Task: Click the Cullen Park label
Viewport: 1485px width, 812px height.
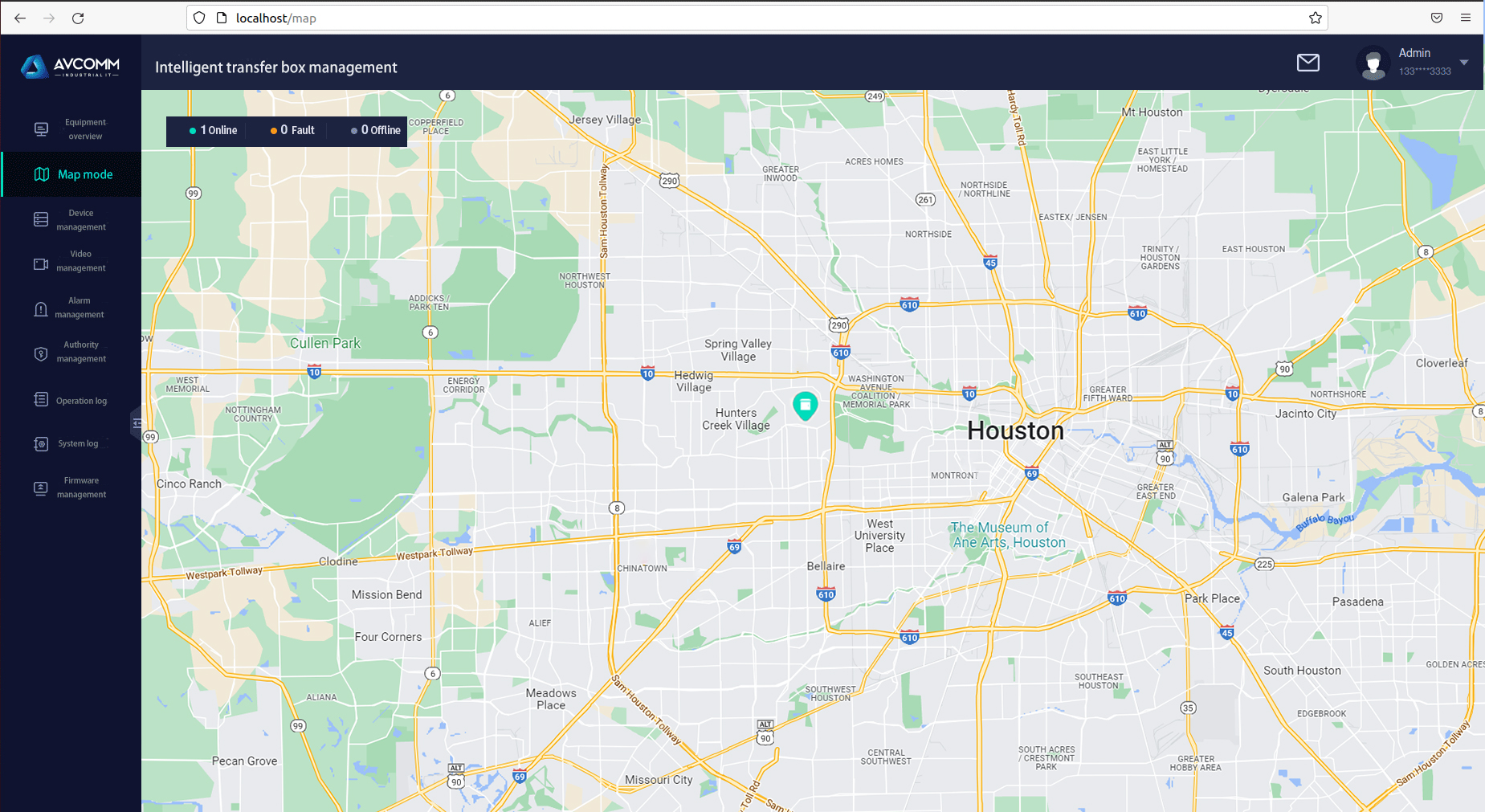Action: point(325,343)
